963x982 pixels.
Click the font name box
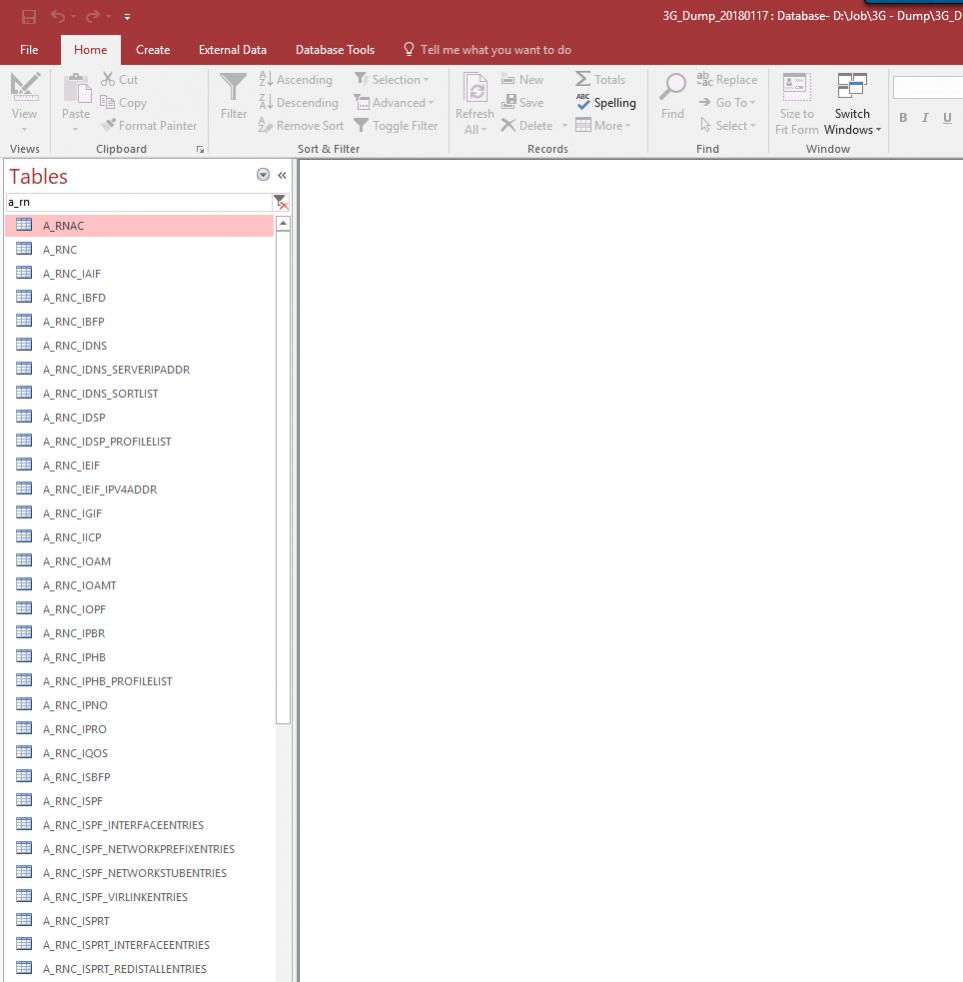(x=928, y=88)
